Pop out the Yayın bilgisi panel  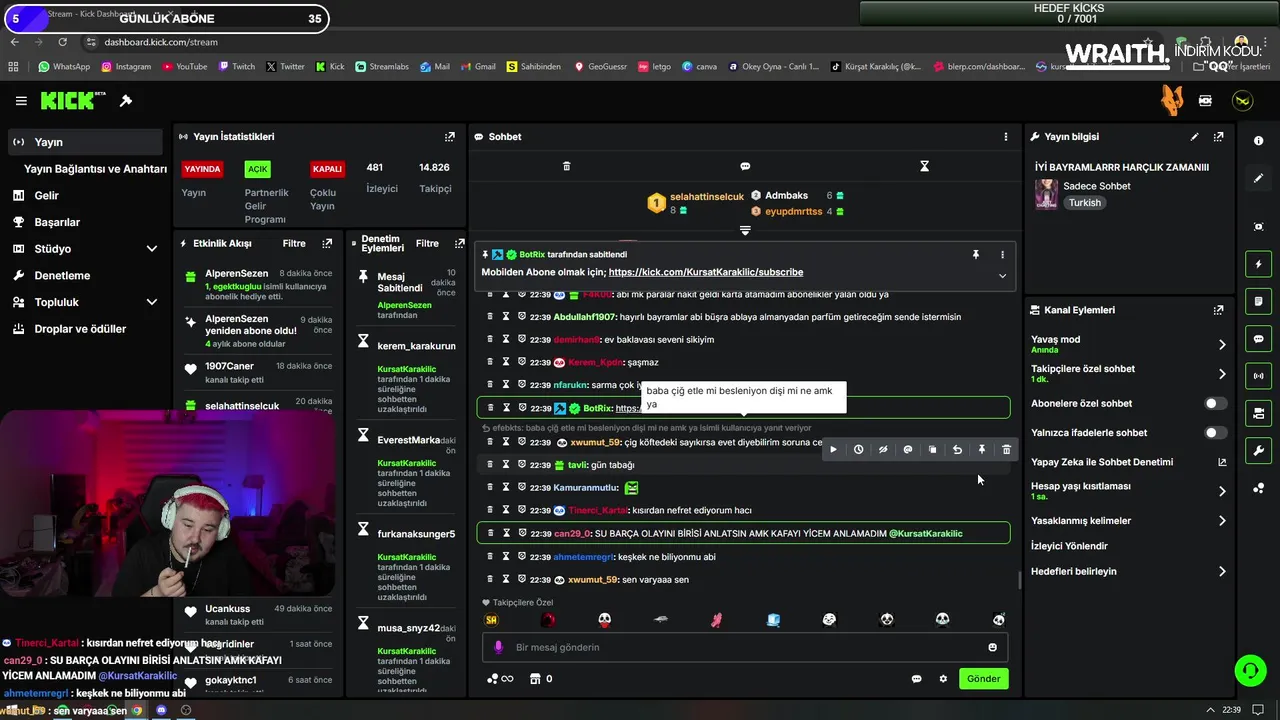(x=1218, y=137)
